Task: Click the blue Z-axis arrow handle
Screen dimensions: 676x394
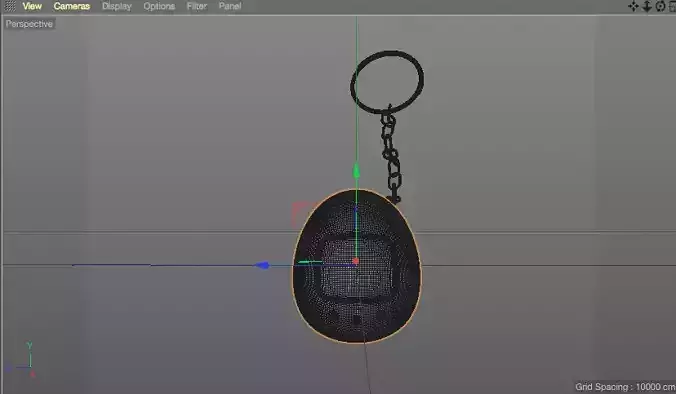Action: pyautogui.click(x=262, y=265)
